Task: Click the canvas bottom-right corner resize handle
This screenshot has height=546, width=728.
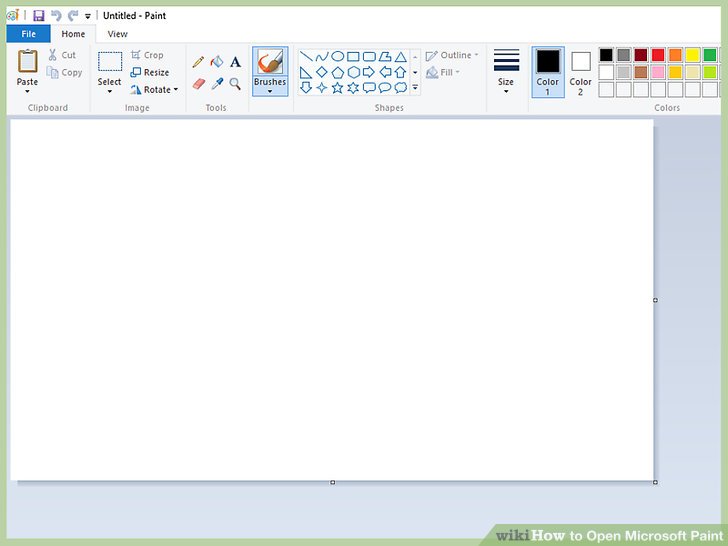Action: (x=655, y=482)
